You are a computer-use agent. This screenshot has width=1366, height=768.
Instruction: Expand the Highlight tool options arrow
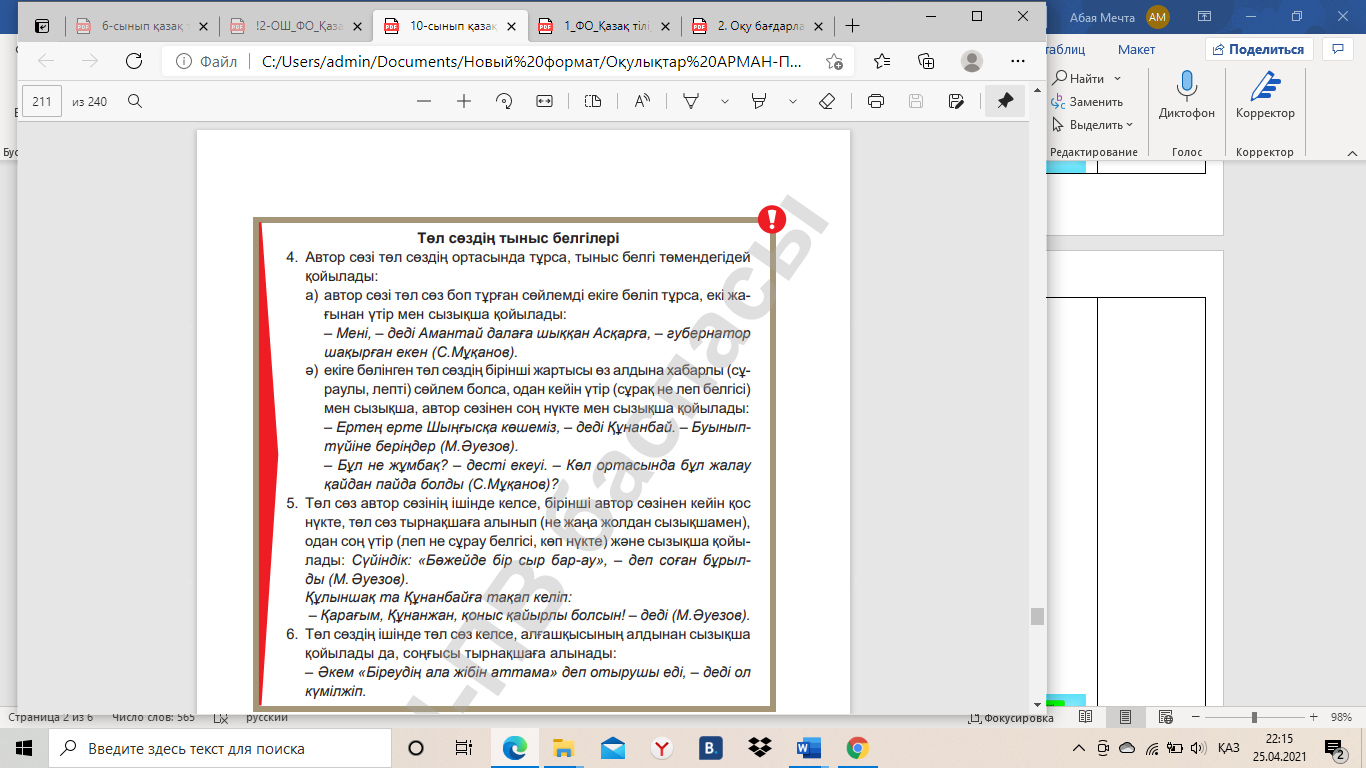click(x=793, y=101)
